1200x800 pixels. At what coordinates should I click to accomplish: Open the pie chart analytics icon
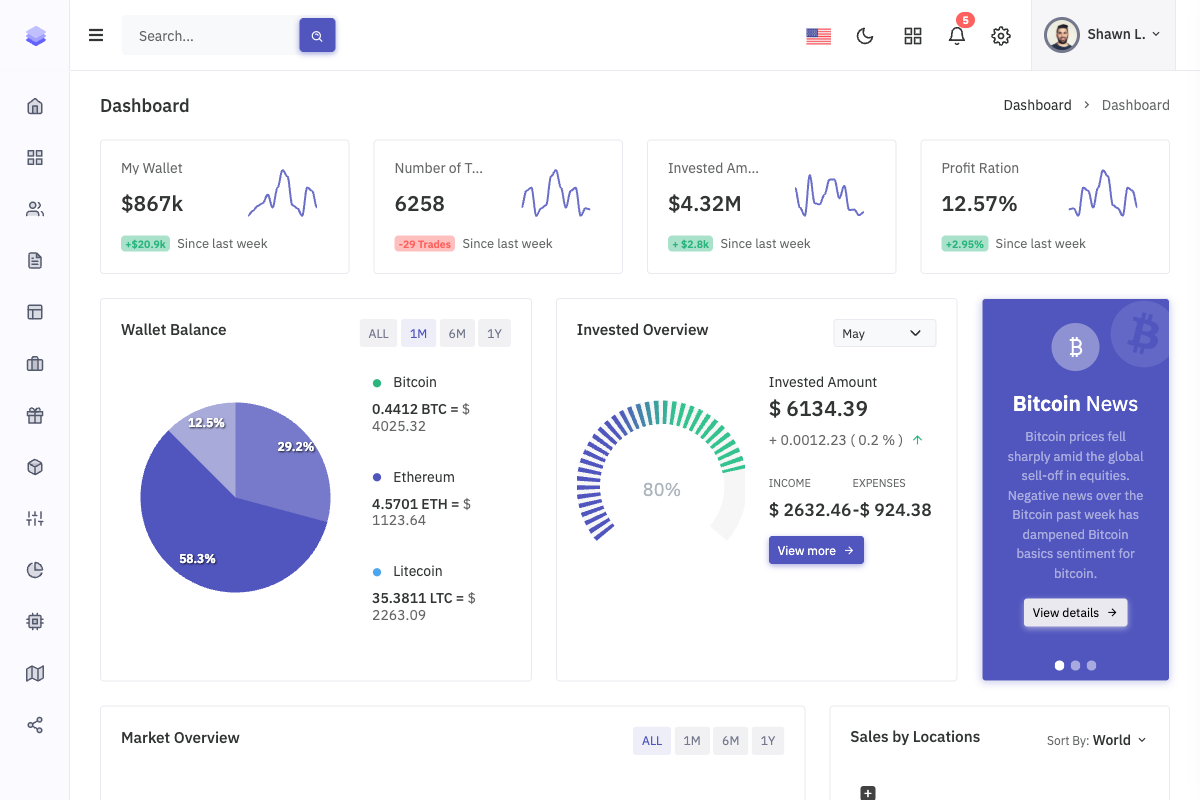tap(35, 569)
